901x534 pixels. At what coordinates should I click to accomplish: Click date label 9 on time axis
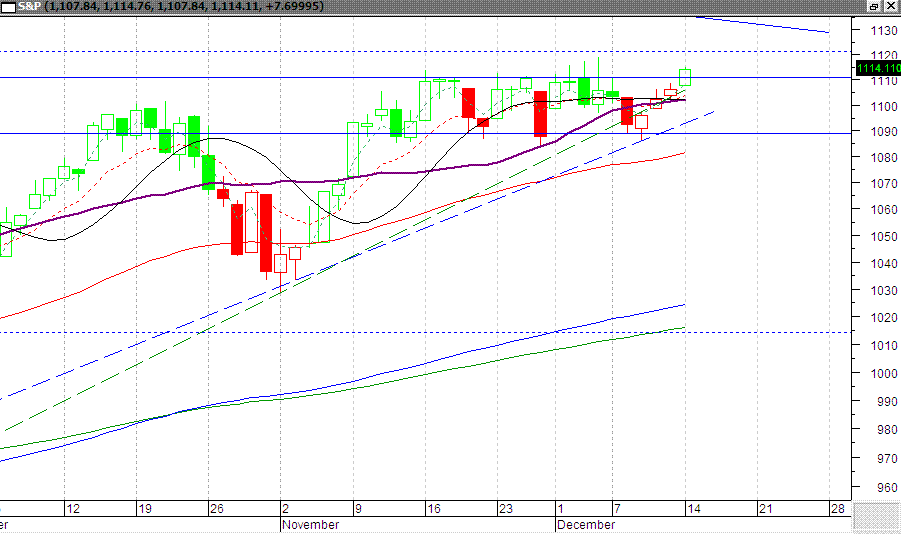tap(358, 509)
